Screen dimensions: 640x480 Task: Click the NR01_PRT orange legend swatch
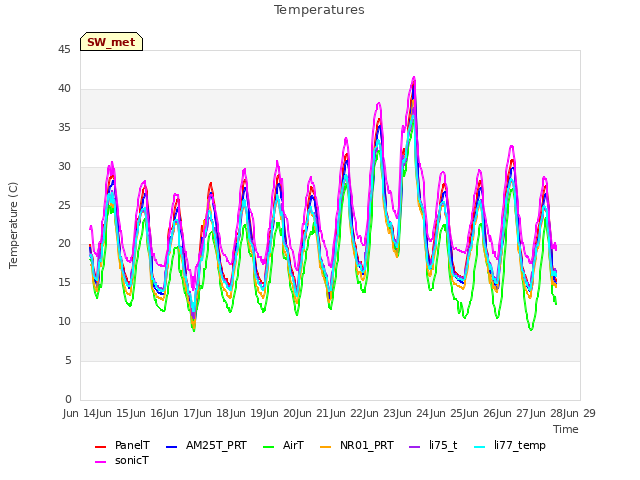tap(325, 447)
